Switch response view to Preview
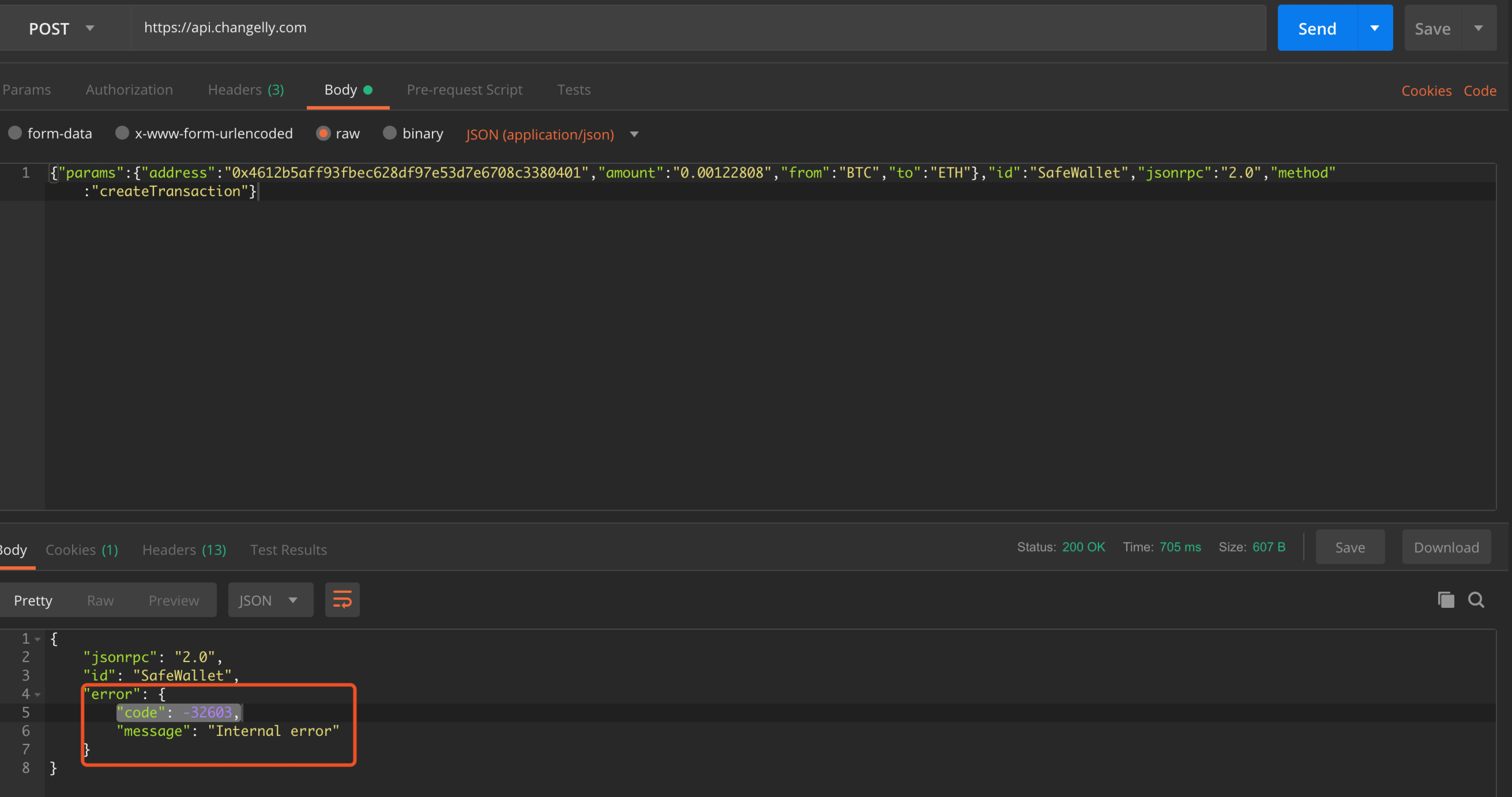This screenshot has height=797, width=1512. tap(174, 600)
